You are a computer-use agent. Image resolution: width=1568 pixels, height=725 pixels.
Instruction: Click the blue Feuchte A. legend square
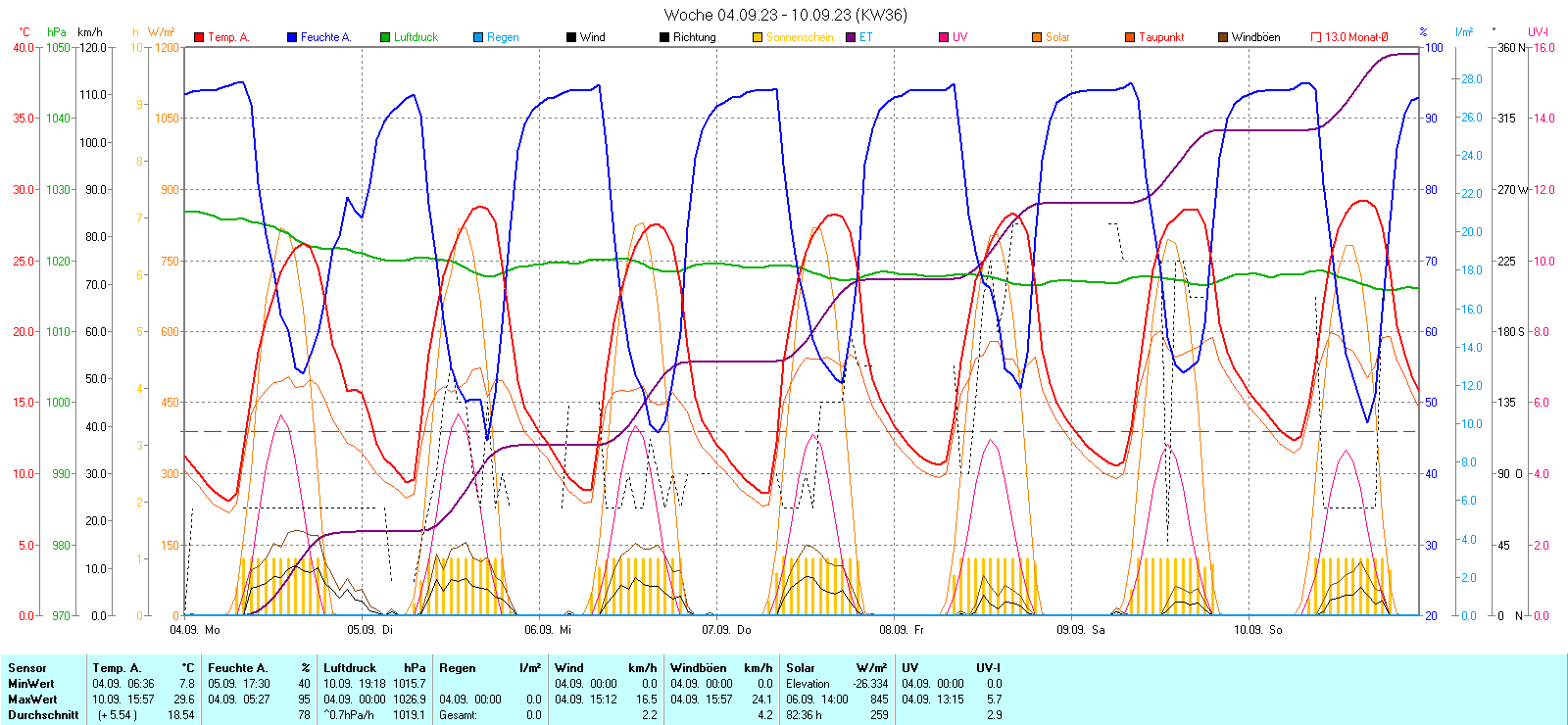click(x=292, y=37)
